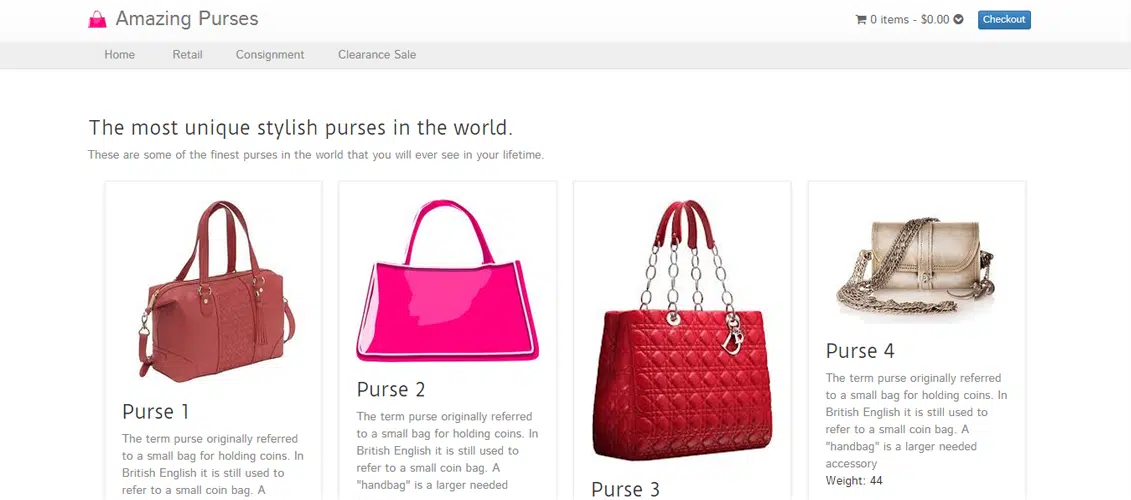The height and width of the screenshot is (500, 1131).
Task: Select the pink Purse 2 image
Action: (447, 280)
